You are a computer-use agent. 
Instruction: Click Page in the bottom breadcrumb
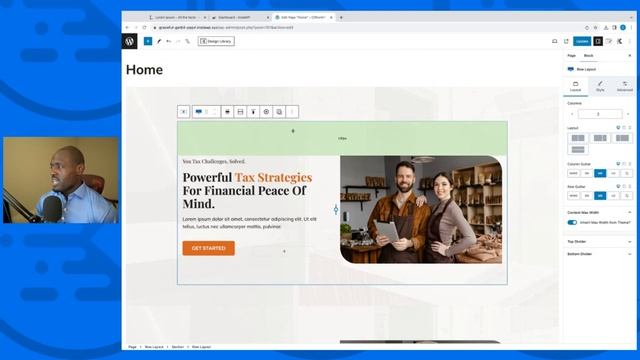point(132,347)
